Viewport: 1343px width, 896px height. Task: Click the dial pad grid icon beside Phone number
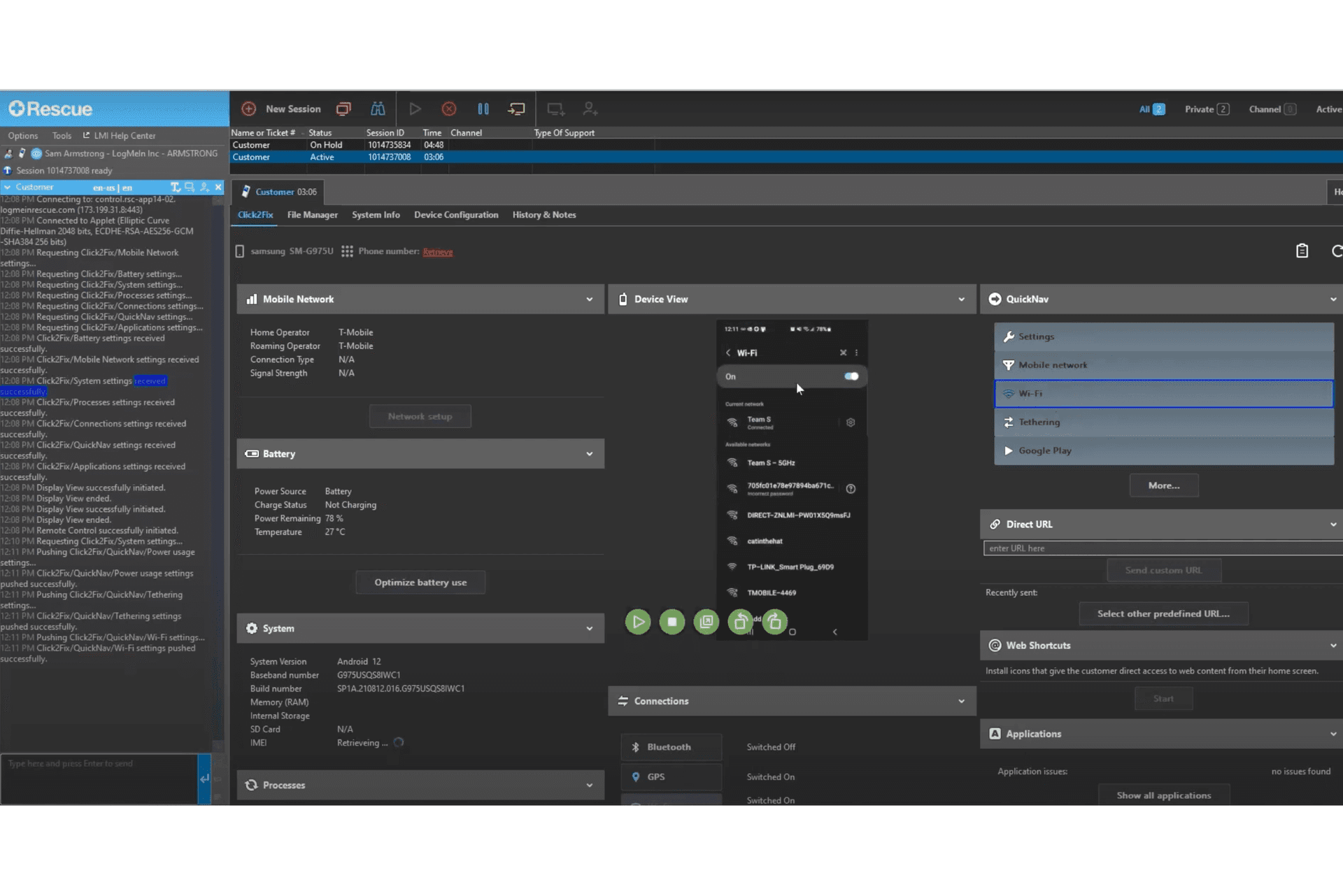(347, 252)
